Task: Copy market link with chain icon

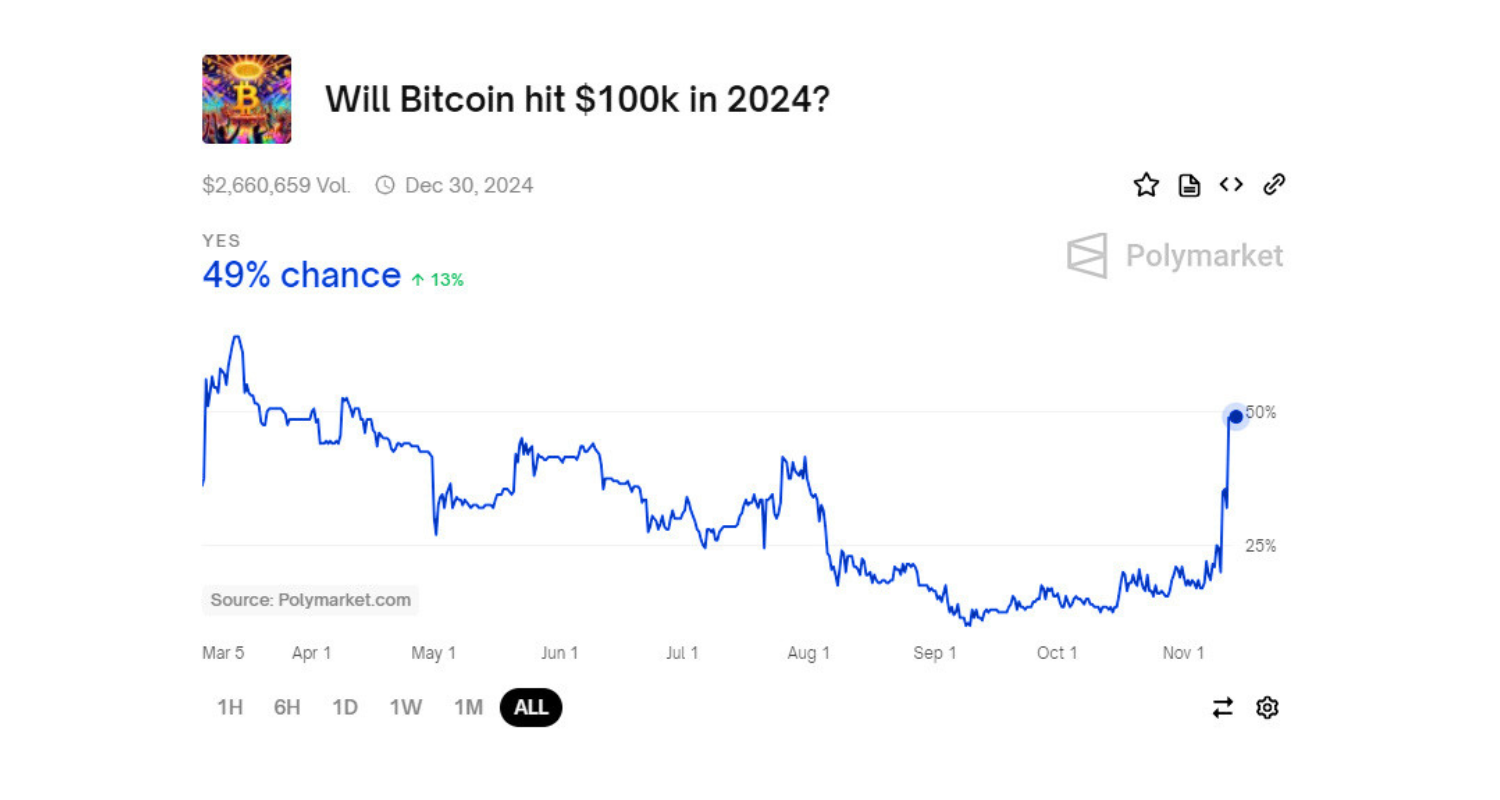Action: [1274, 185]
